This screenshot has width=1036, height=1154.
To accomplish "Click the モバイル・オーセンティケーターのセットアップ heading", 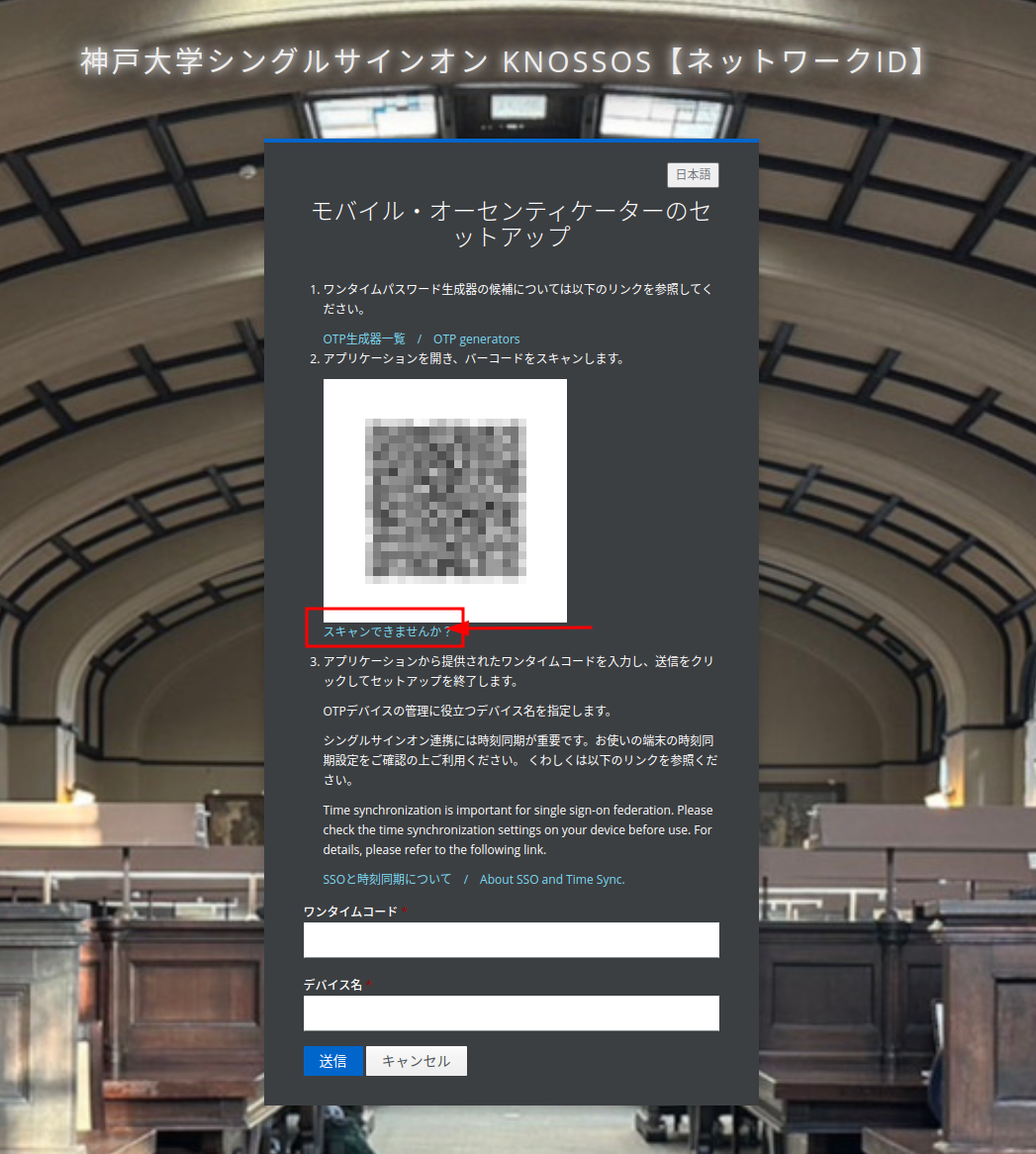I will 512,224.
